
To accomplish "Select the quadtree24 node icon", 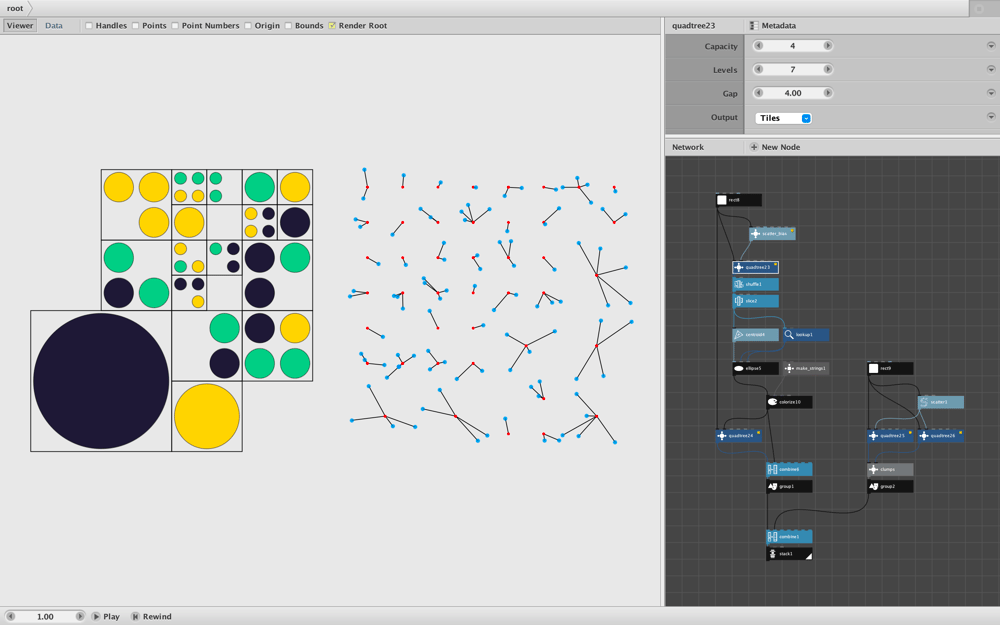I will (722, 436).
